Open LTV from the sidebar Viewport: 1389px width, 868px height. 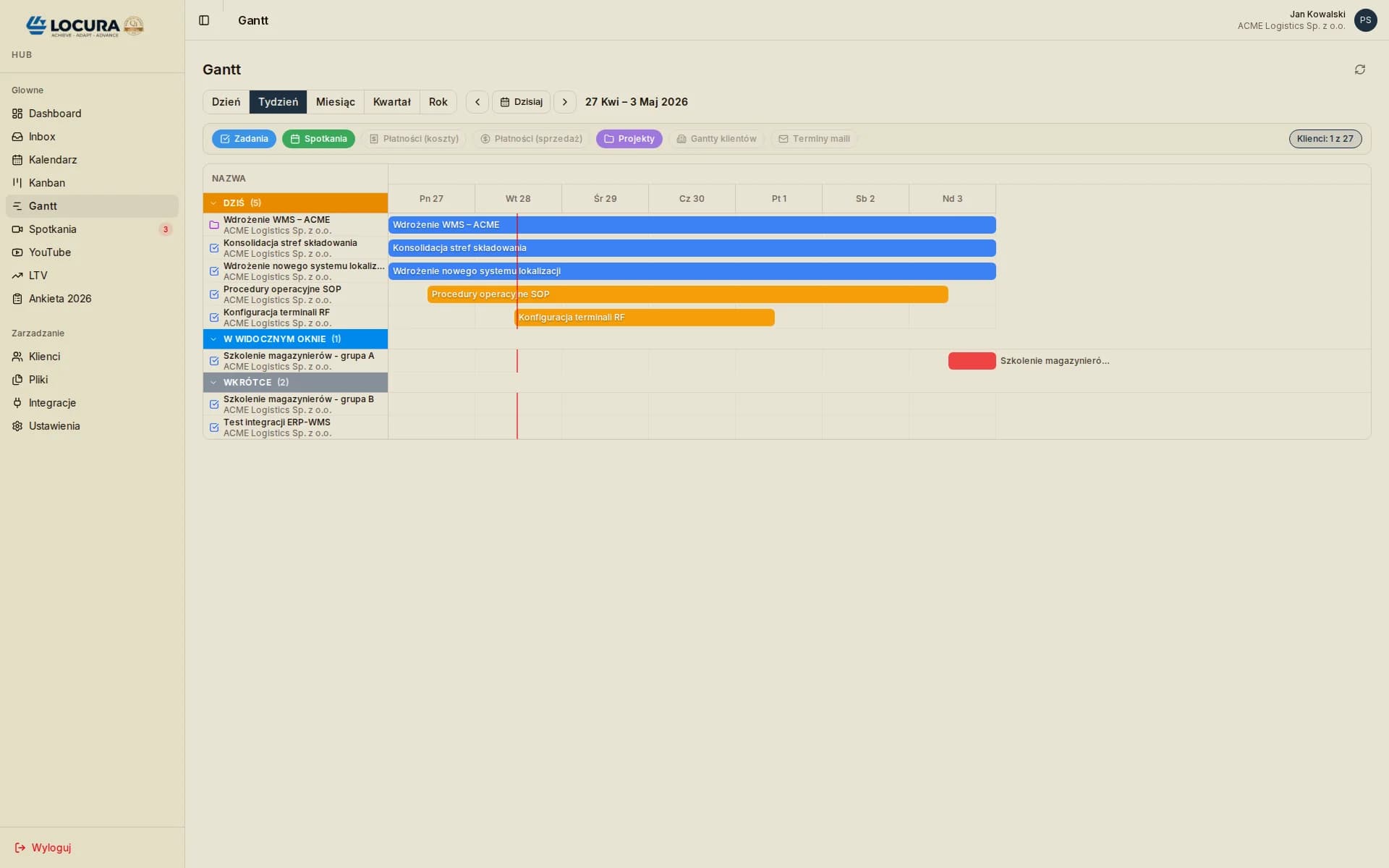(x=38, y=276)
